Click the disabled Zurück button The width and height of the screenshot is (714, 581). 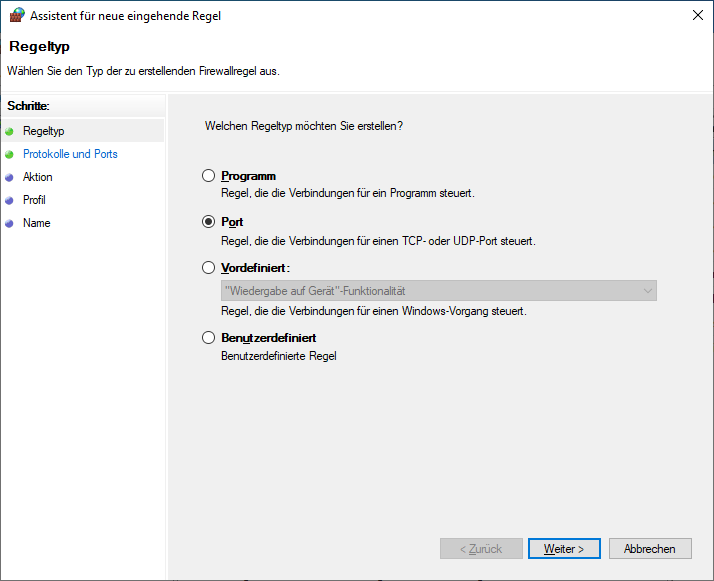point(481,549)
